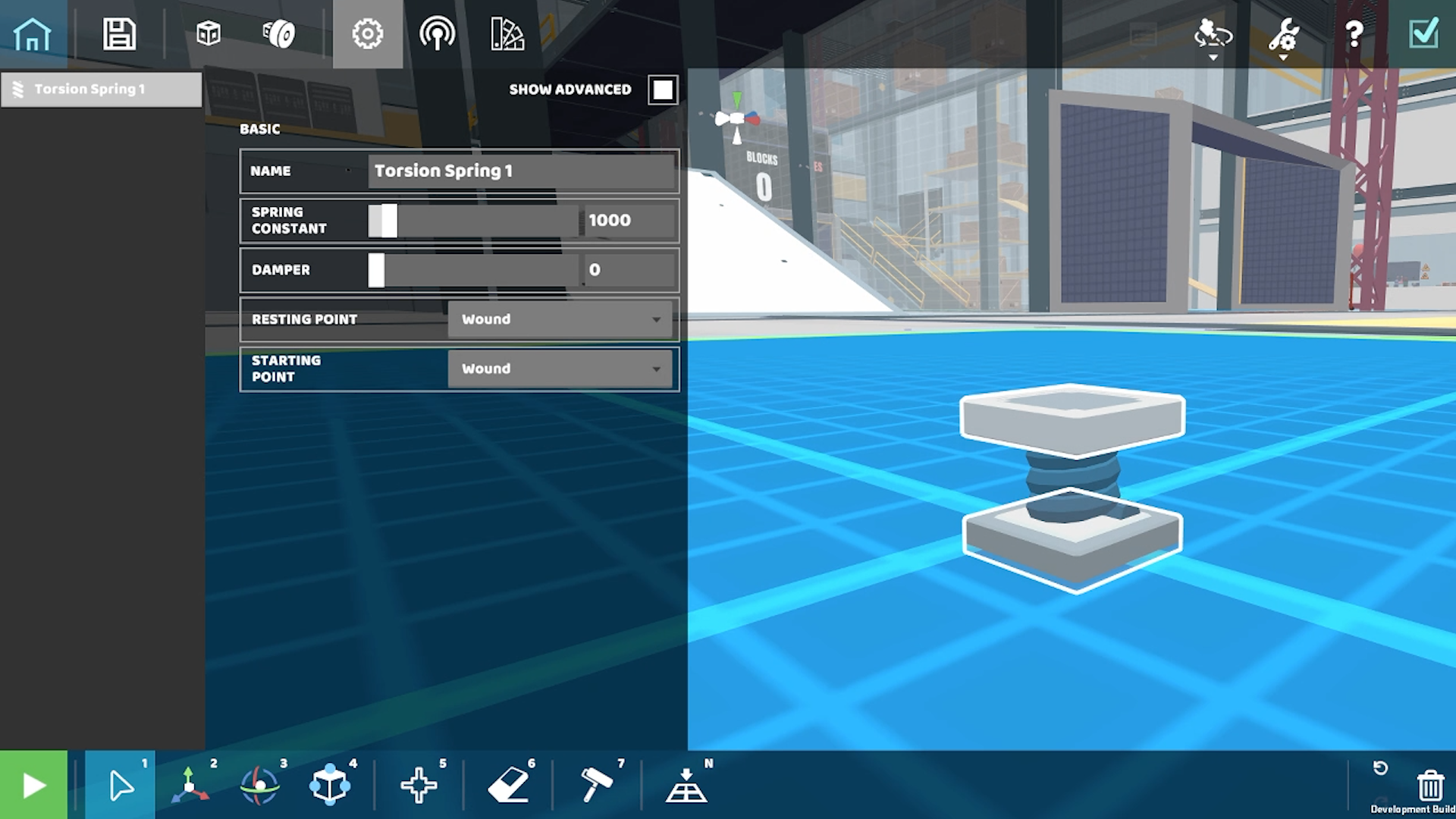Open the color palette swatch tab

[x=507, y=34]
